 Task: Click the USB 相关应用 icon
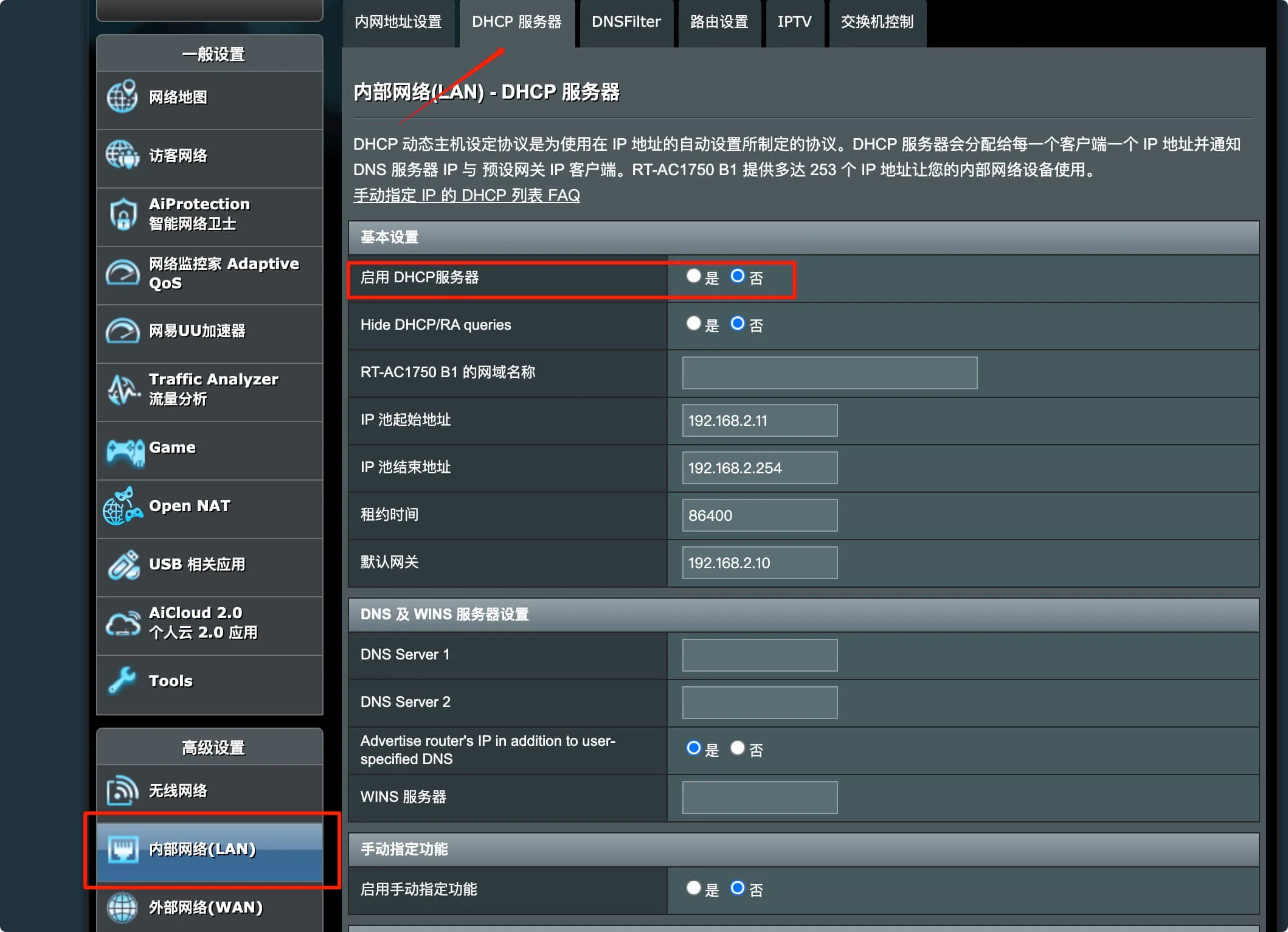tap(123, 565)
